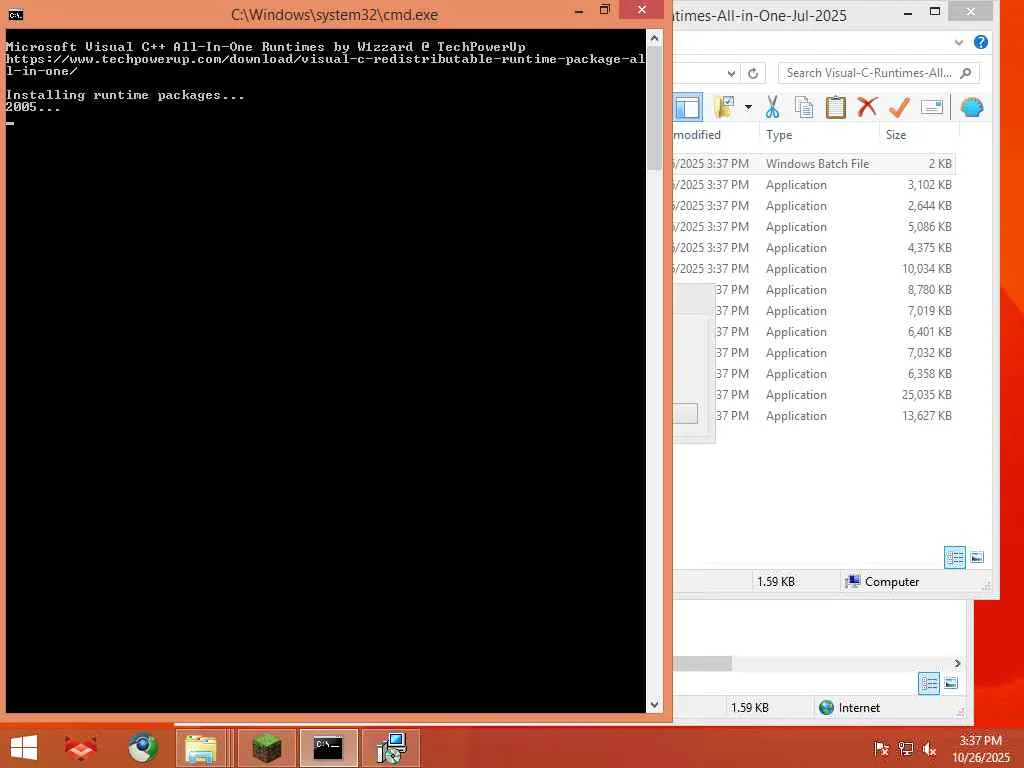Open the dropdown arrow beside Folder Options icon
Image resolution: width=1024 pixels, height=768 pixels.
(748, 107)
